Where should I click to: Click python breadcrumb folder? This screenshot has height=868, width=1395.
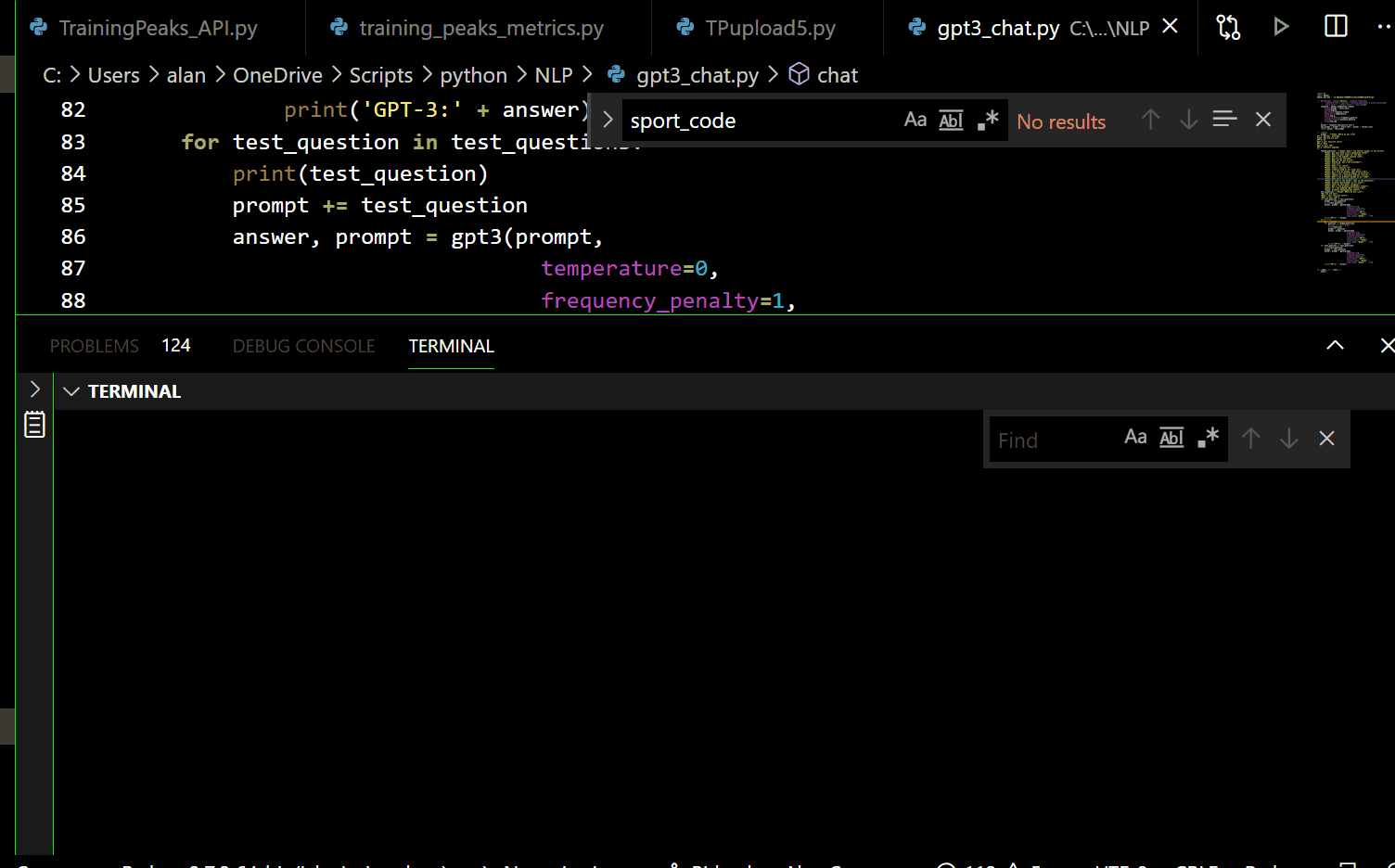click(473, 75)
